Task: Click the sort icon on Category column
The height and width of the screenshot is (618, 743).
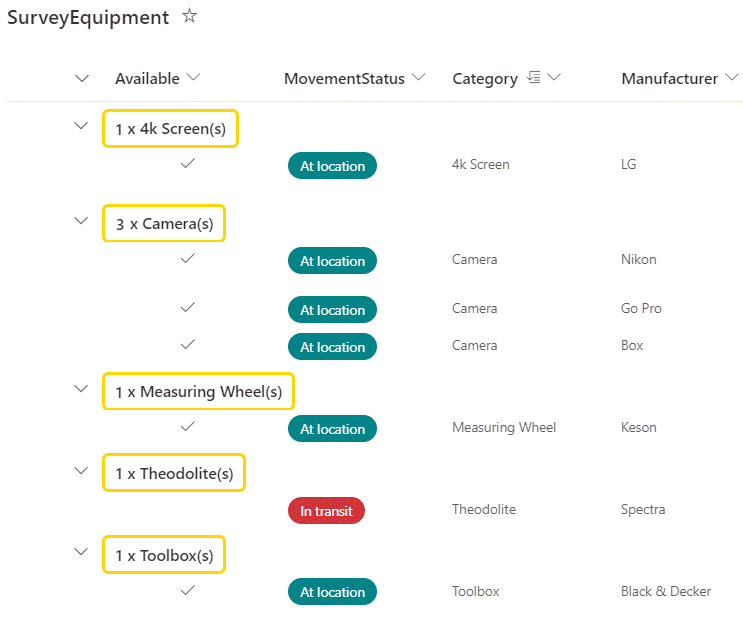Action: (x=534, y=78)
